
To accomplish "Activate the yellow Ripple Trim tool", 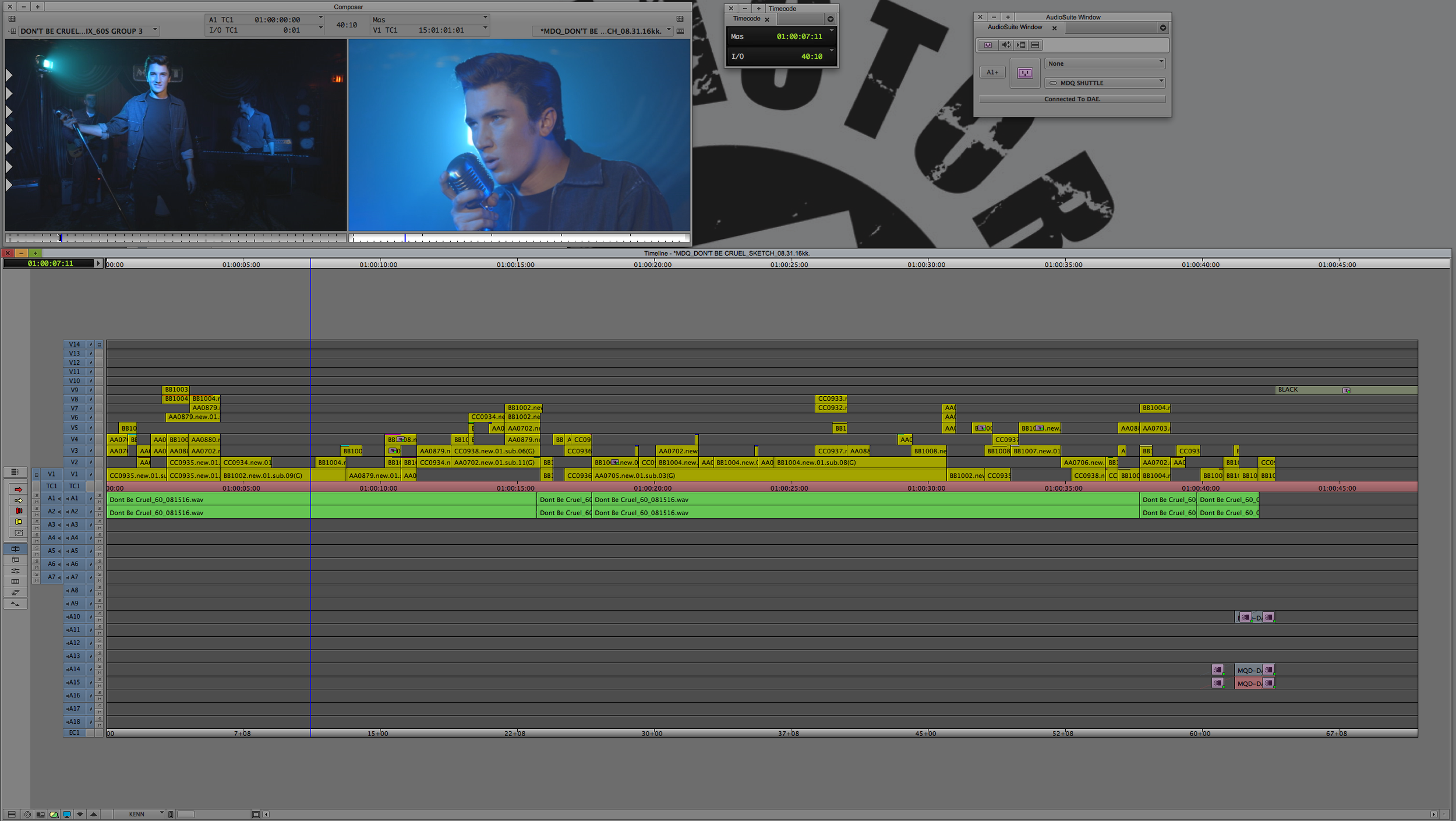I will 18,522.
